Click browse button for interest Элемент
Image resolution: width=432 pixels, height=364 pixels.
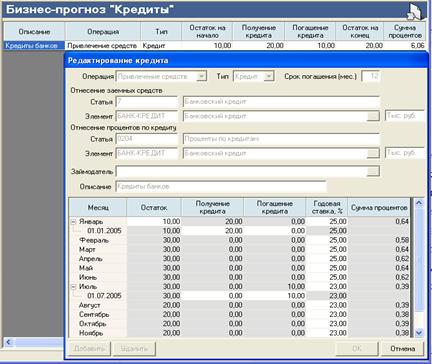click(x=373, y=153)
